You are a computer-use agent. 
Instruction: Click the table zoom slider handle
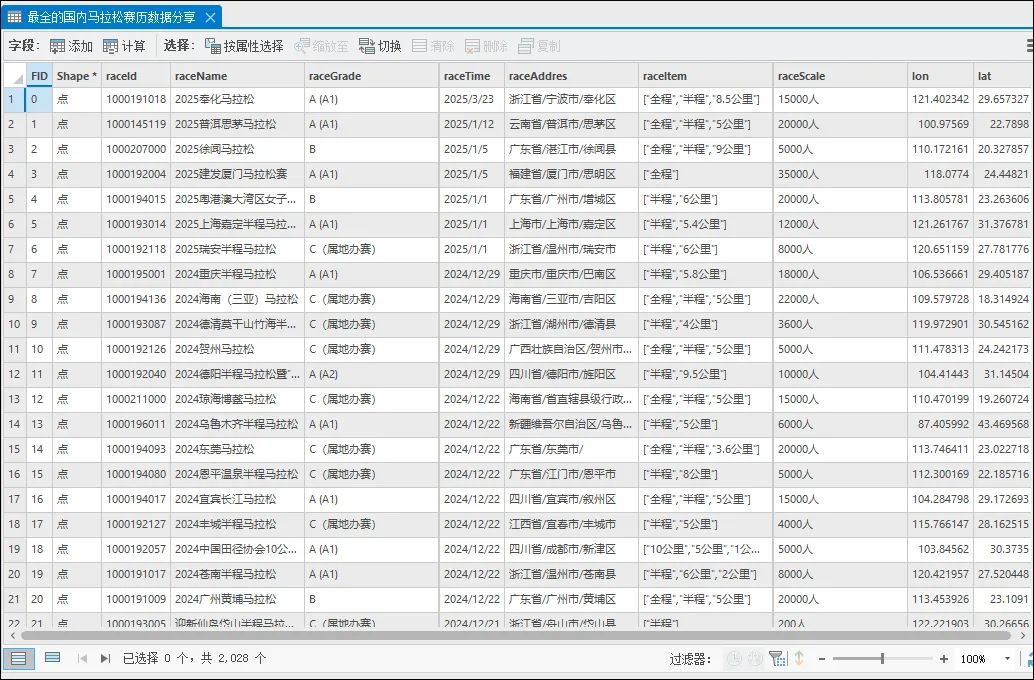[x=882, y=658]
